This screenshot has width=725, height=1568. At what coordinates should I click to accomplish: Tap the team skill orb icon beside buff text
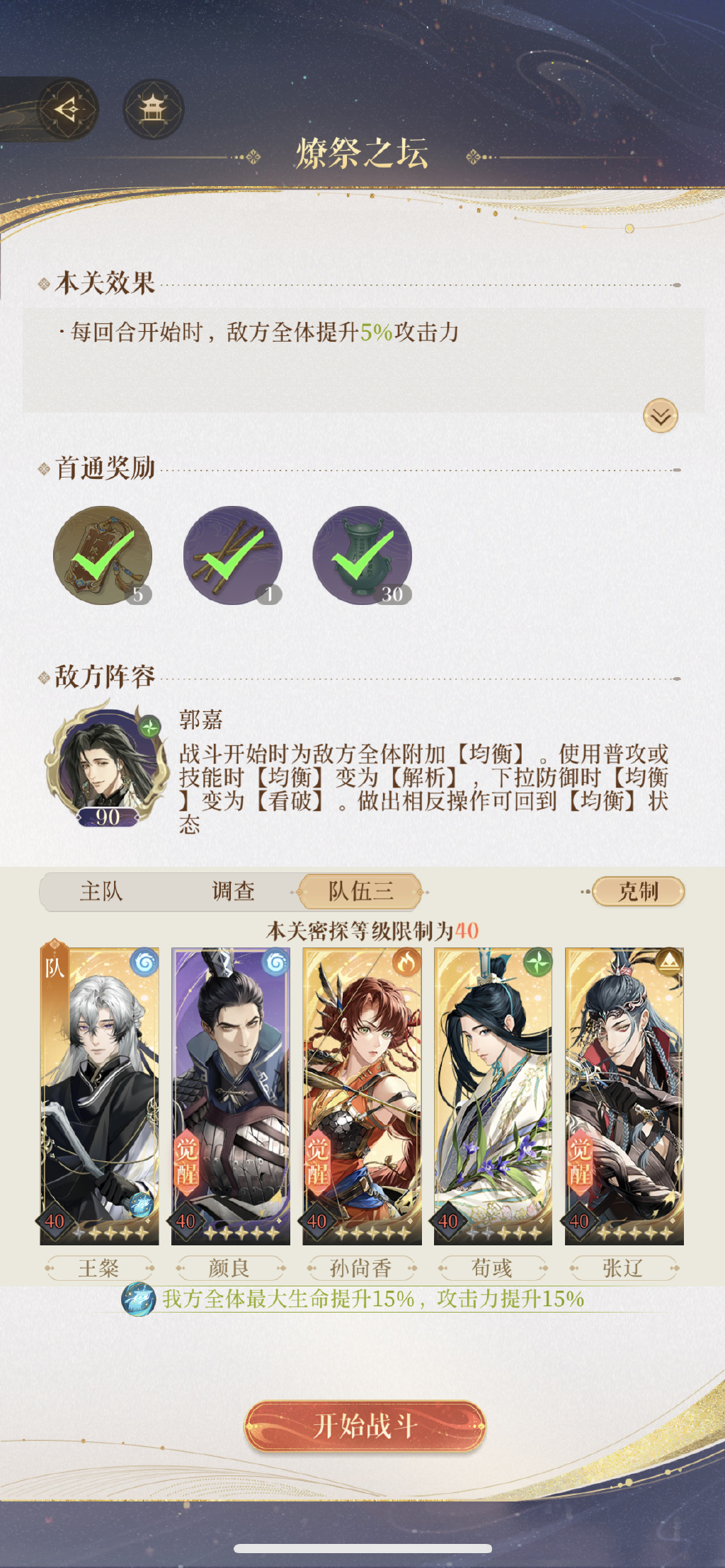click(139, 1299)
